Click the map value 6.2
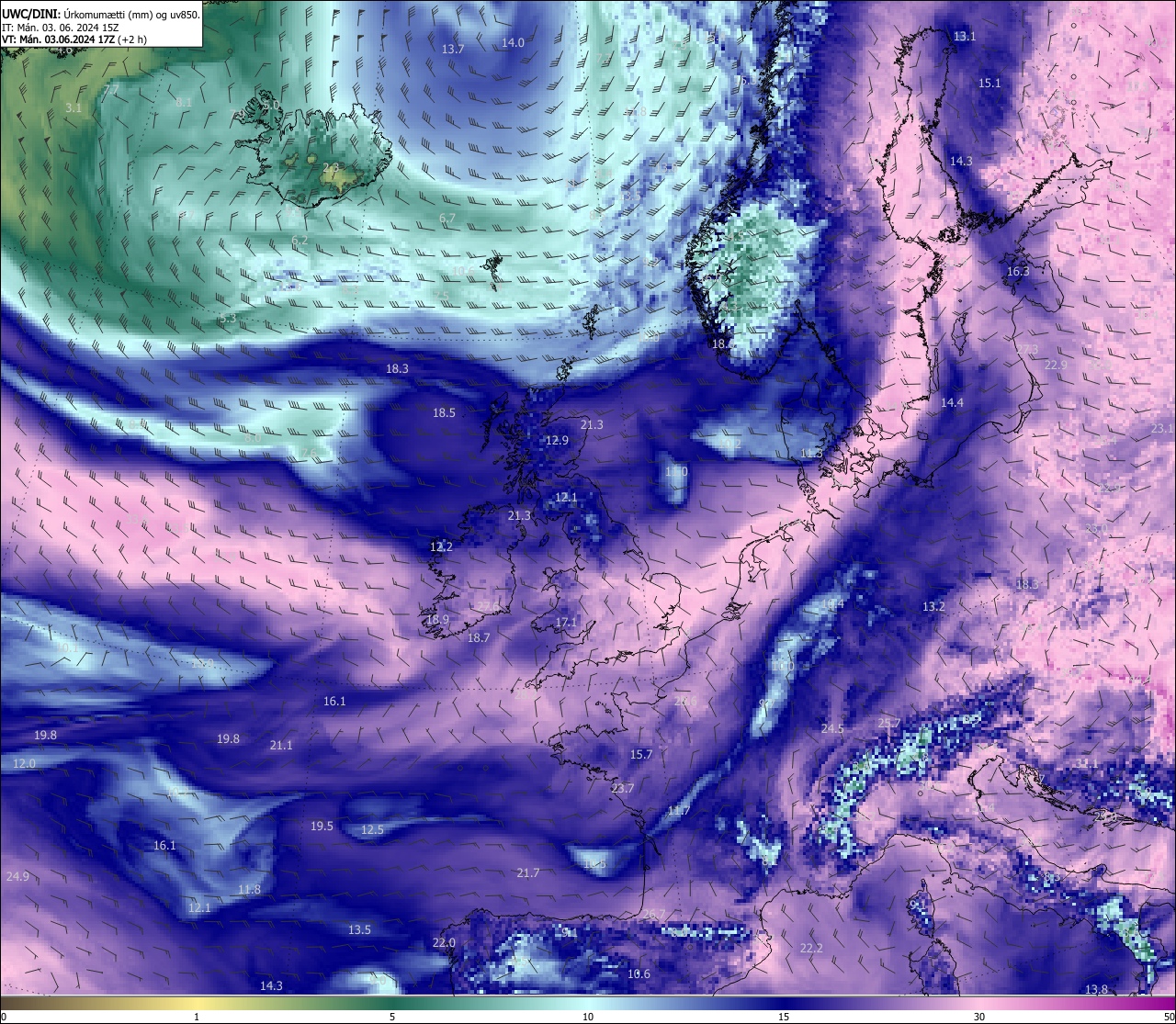The height and width of the screenshot is (1024, 1176). coord(300,240)
